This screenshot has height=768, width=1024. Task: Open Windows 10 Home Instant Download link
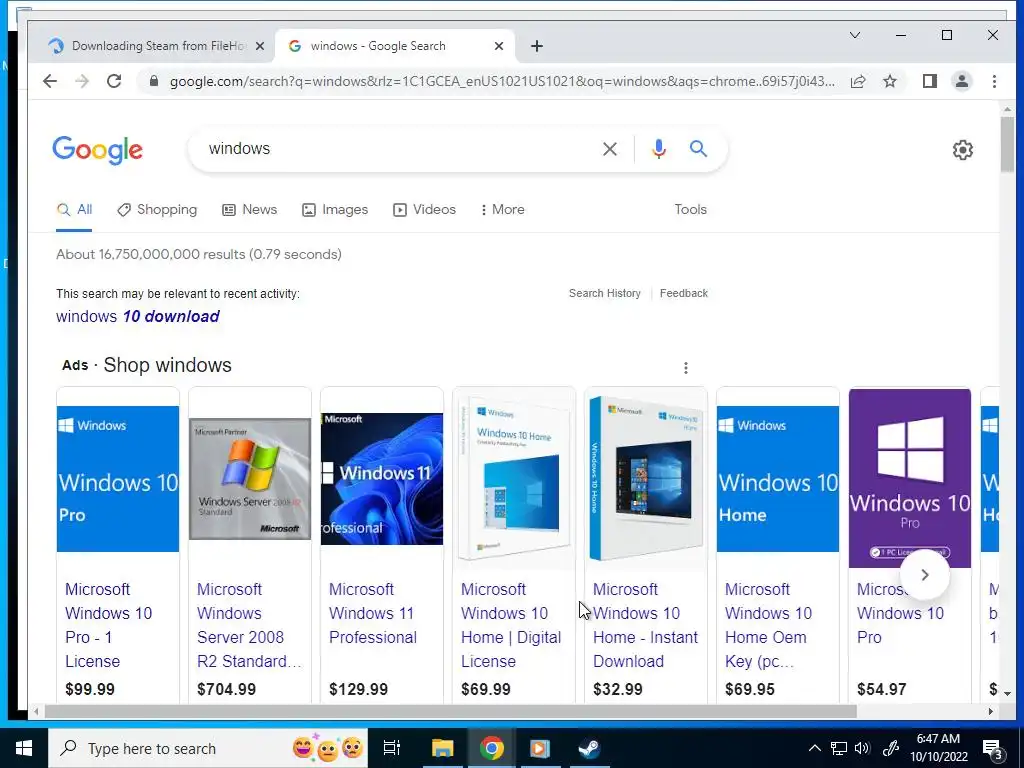point(646,625)
